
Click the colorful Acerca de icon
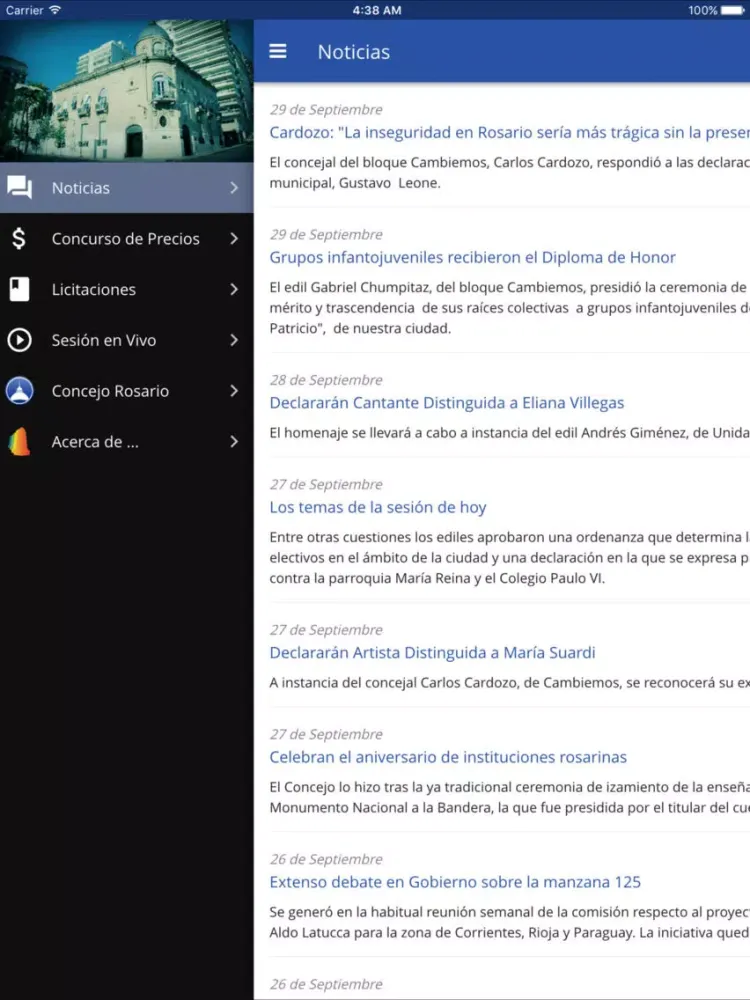(19, 442)
